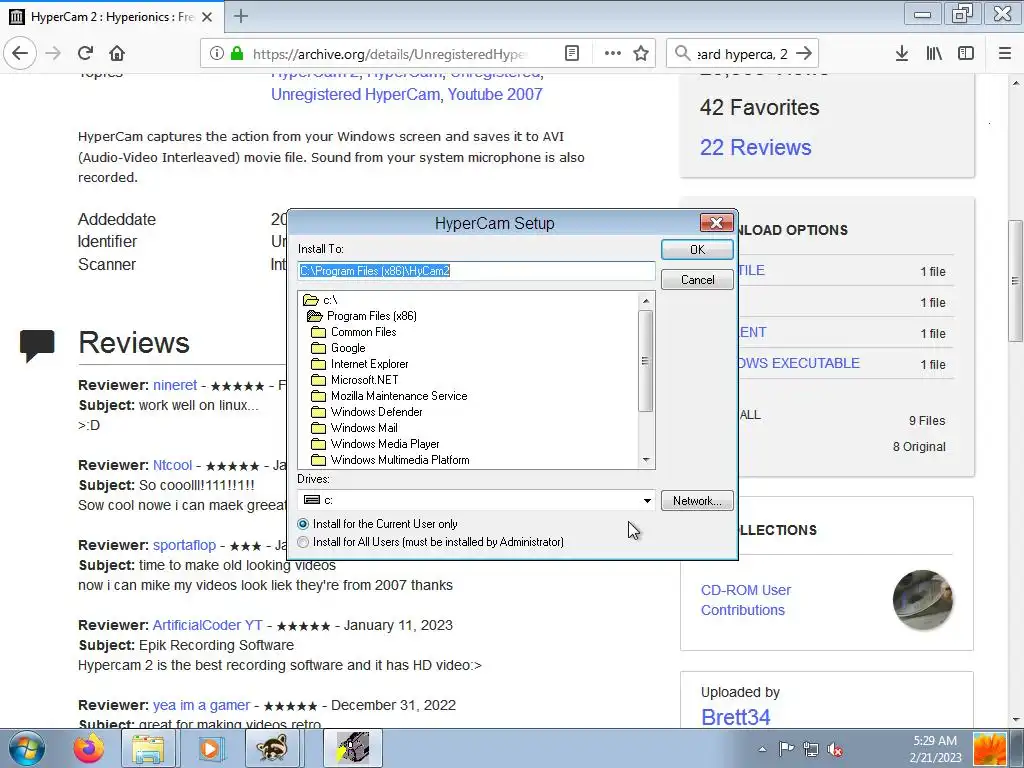Viewport: 1024px width, 768px height.
Task: Show site information via the info icon
Action: tap(217, 54)
